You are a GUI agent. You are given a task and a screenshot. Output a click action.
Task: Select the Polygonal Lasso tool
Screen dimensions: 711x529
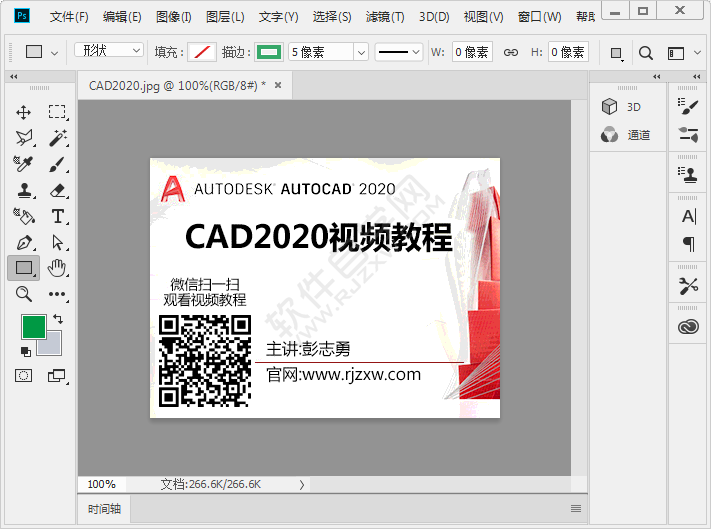pyautogui.click(x=24, y=138)
